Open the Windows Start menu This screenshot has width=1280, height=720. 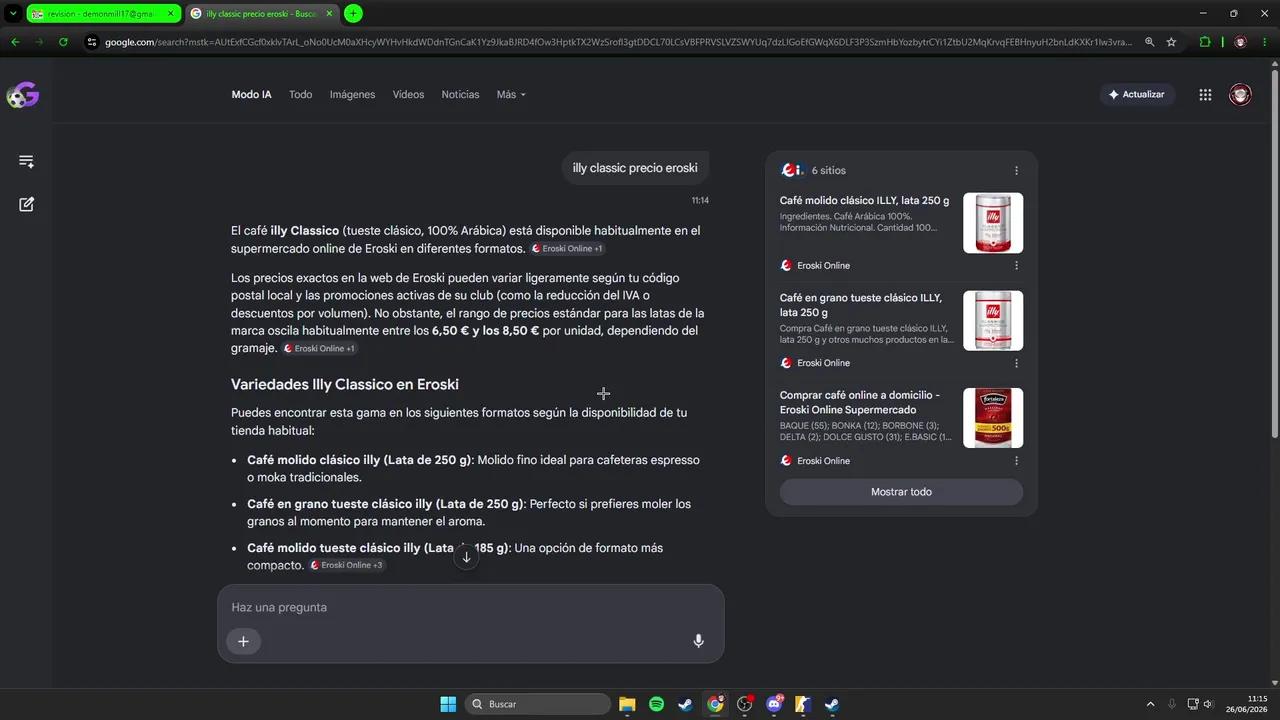click(x=448, y=704)
